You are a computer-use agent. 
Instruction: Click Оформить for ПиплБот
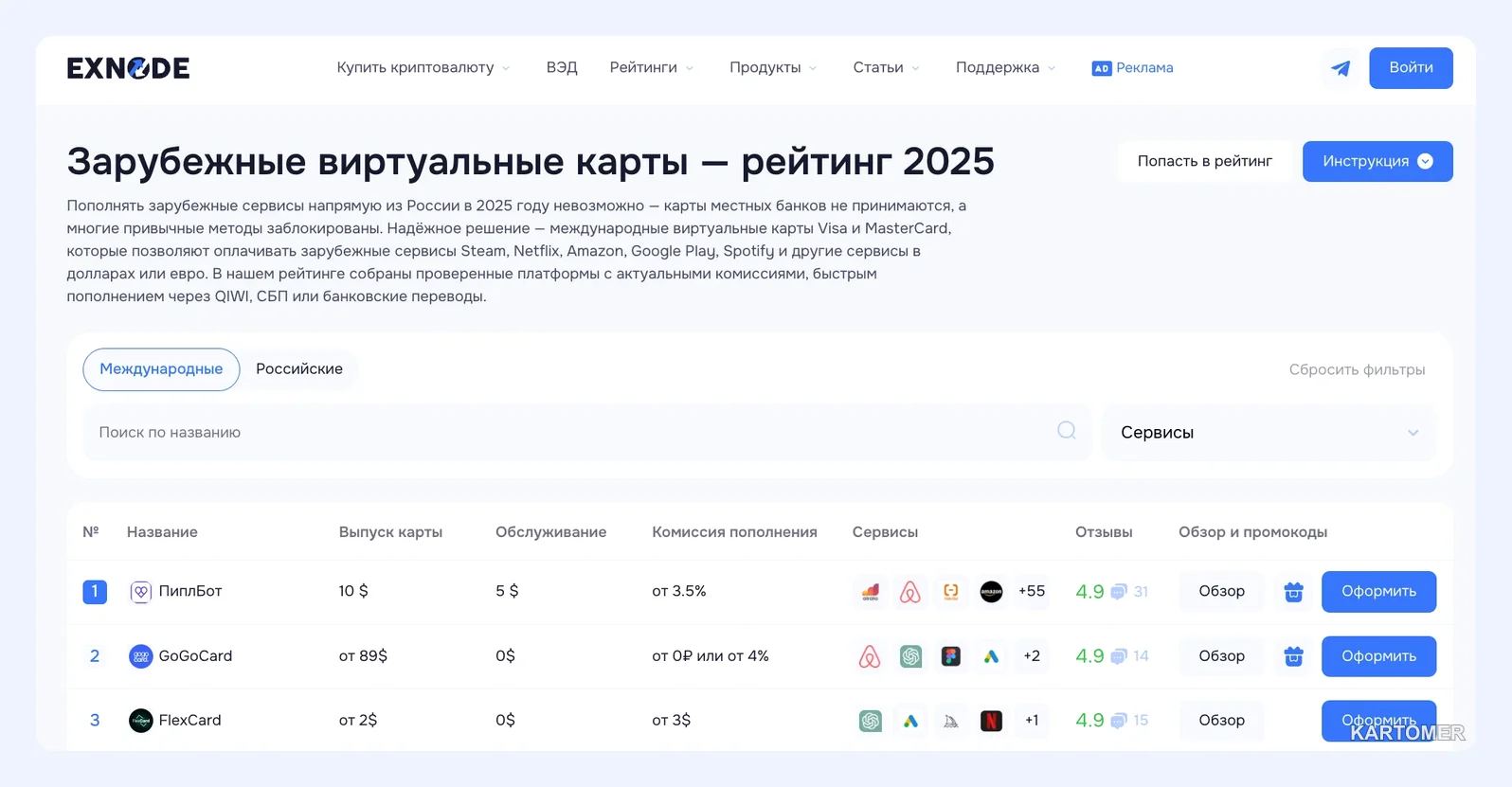click(1378, 592)
